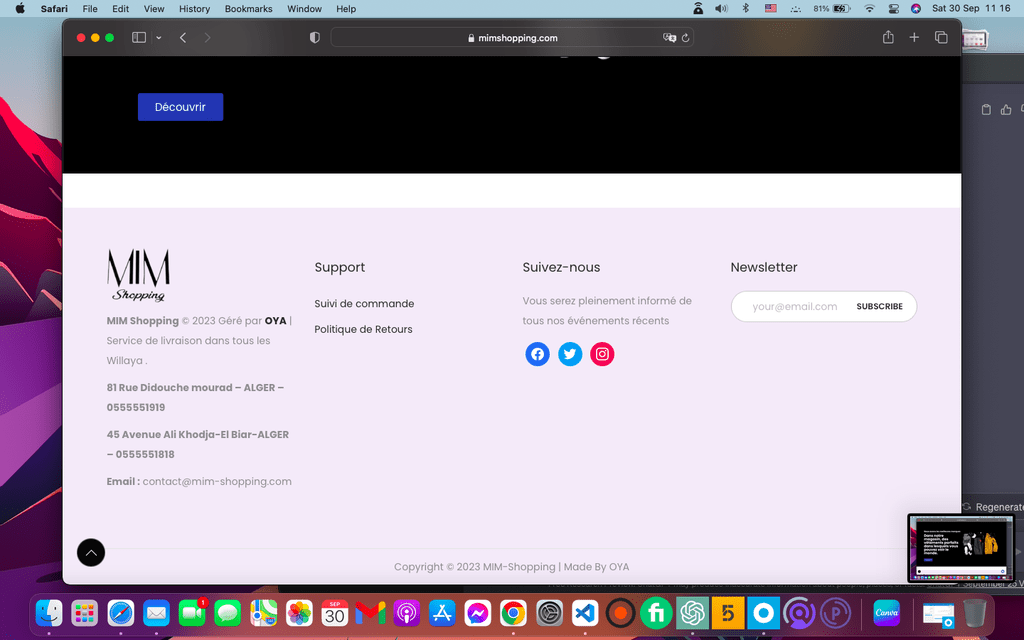Go forward to the next page
This screenshot has width=1024, height=640.
(207, 38)
